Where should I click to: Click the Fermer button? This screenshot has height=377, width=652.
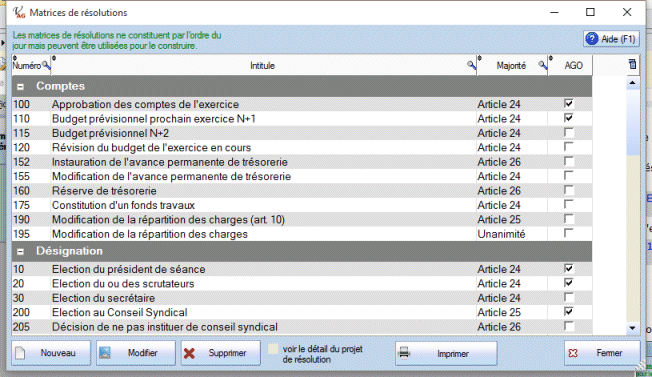(602, 353)
